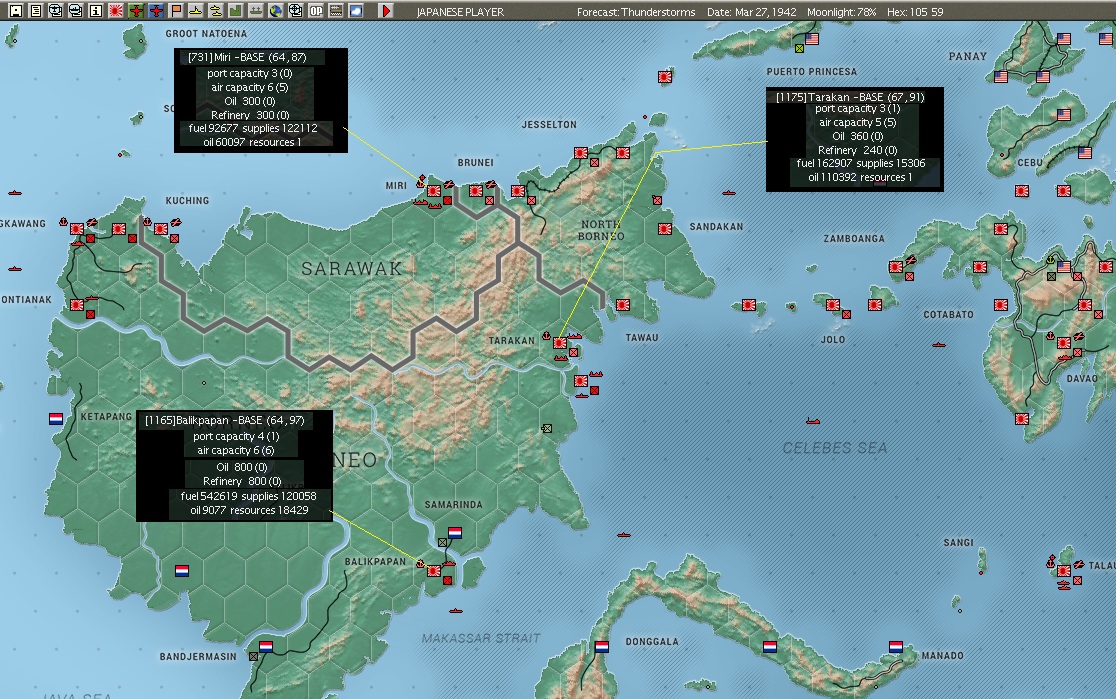Image resolution: width=1116 pixels, height=699 pixels.
Task: Click the red ship in the Celebes Sea
Action: (x=813, y=421)
